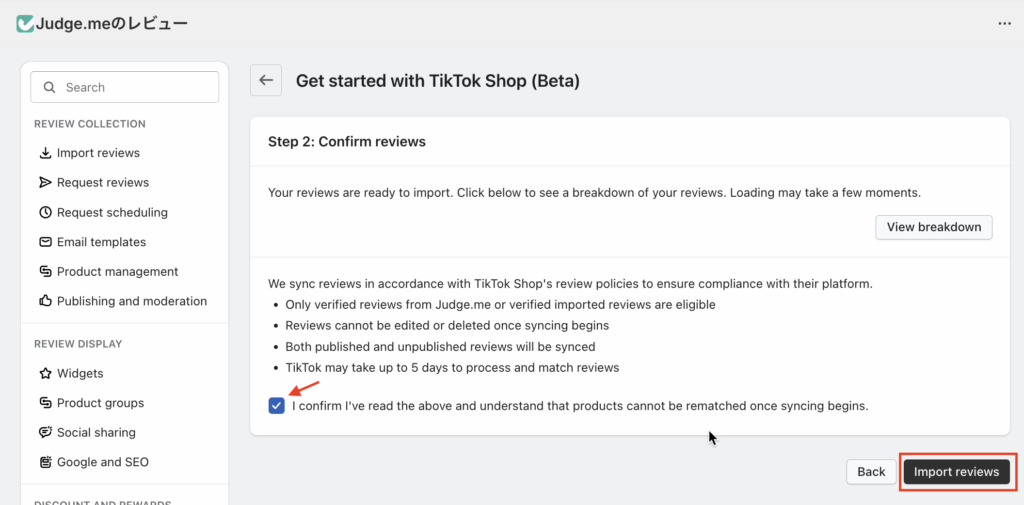Select Import reviews in sidebar menu
This screenshot has width=1024, height=505.
(x=98, y=153)
